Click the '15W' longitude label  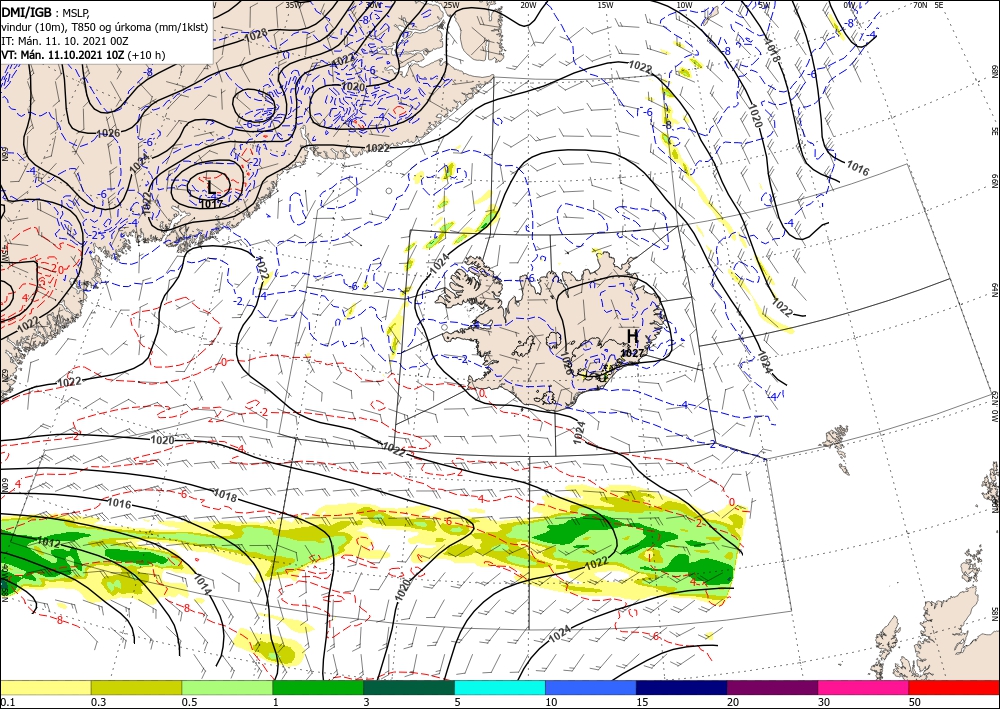point(606,5)
